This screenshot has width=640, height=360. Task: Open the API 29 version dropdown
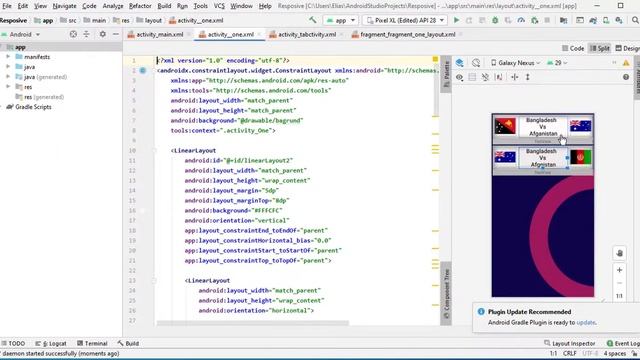pyautogui.click(x=557, y=63)
